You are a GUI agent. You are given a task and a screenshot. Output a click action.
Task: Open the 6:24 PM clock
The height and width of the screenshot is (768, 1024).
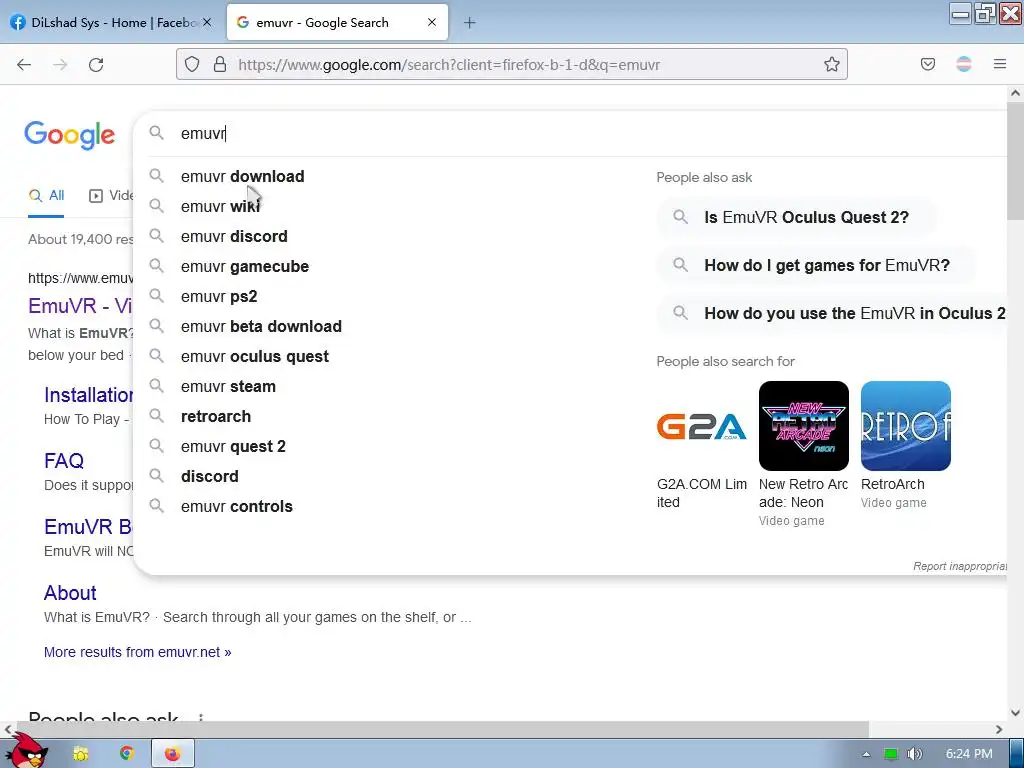969,754
